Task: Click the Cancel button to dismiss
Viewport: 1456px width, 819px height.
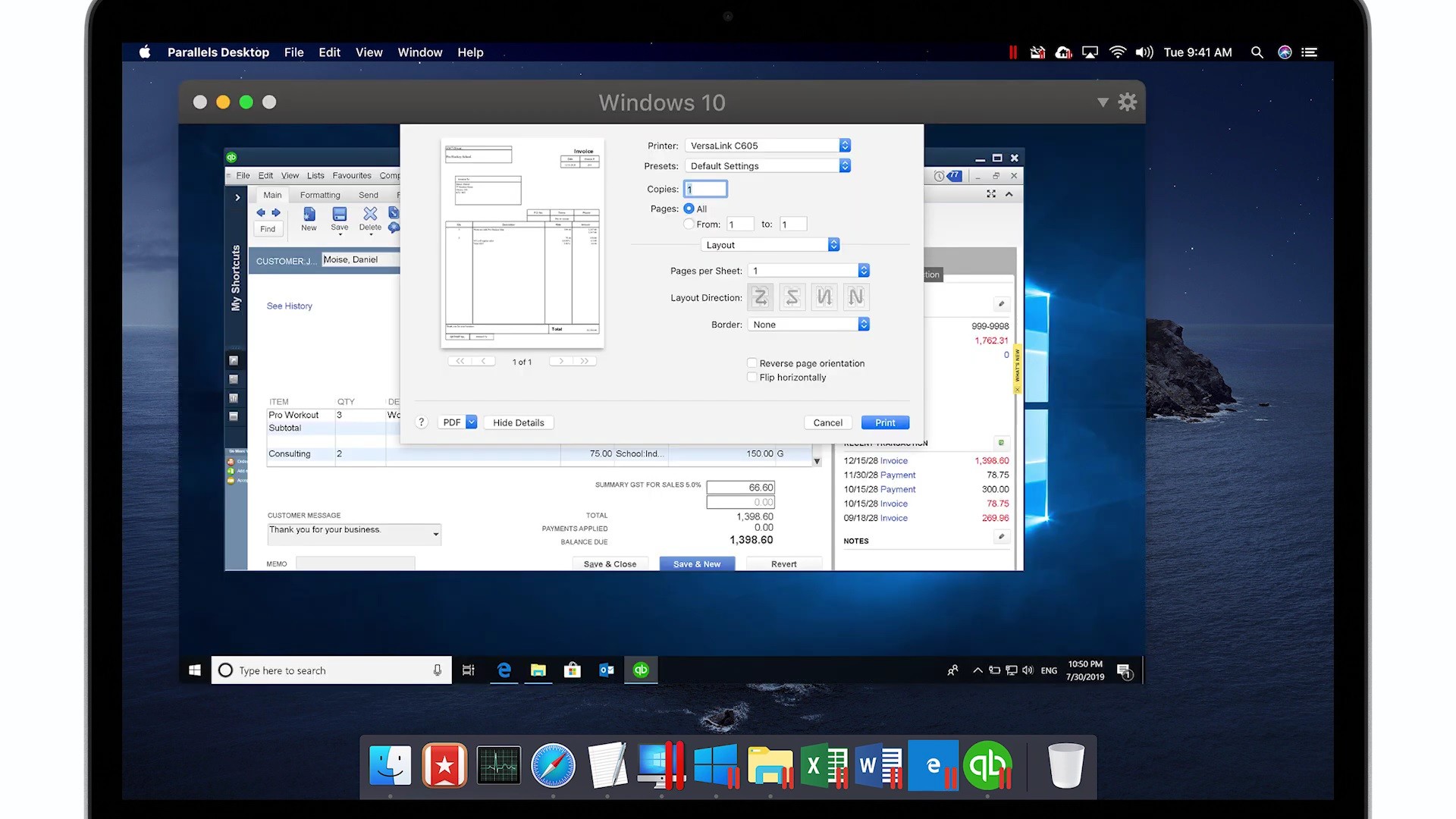Action: (828, 422)
